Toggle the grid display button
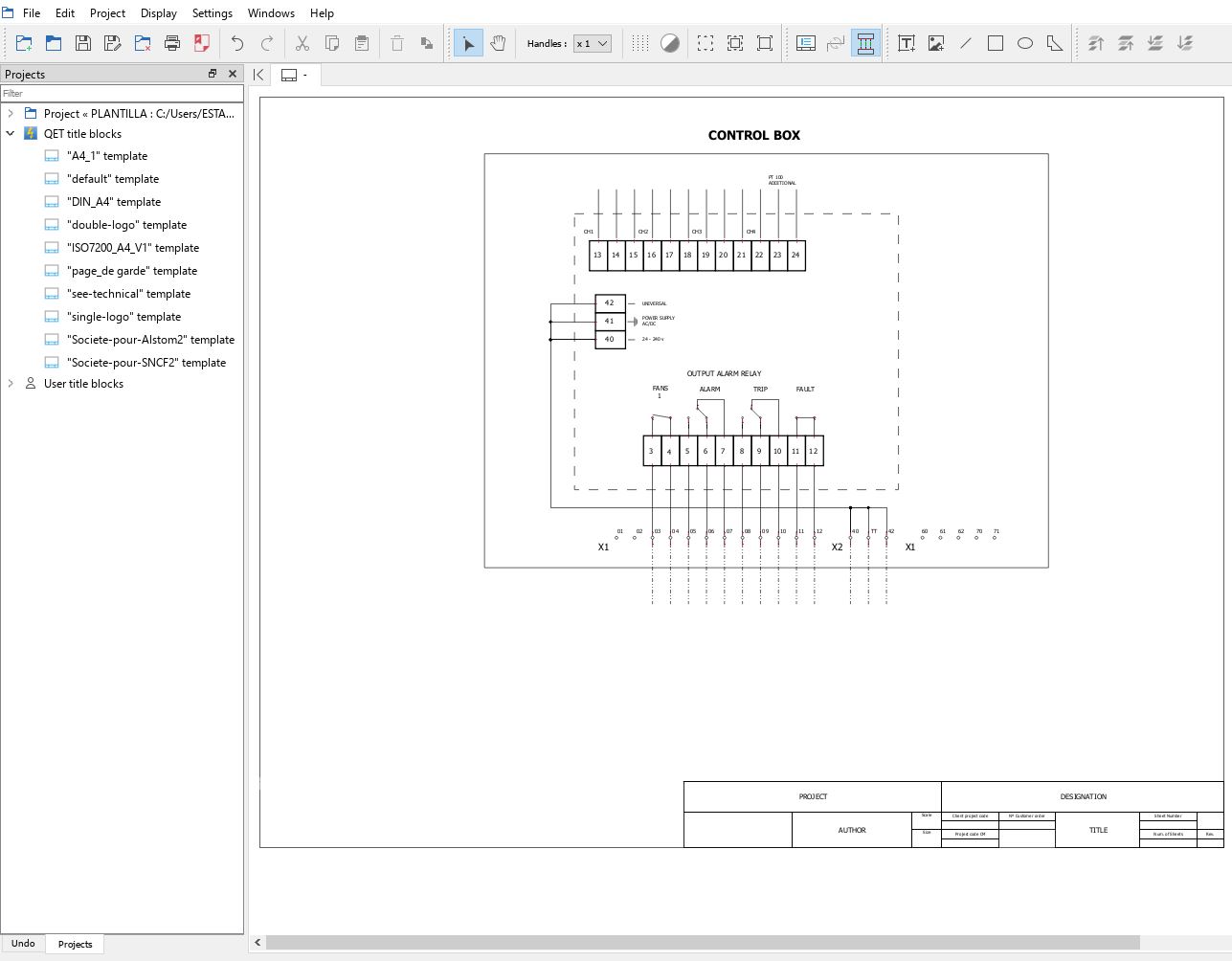The height and width of the screenshot is (961, 1232). 640,43
